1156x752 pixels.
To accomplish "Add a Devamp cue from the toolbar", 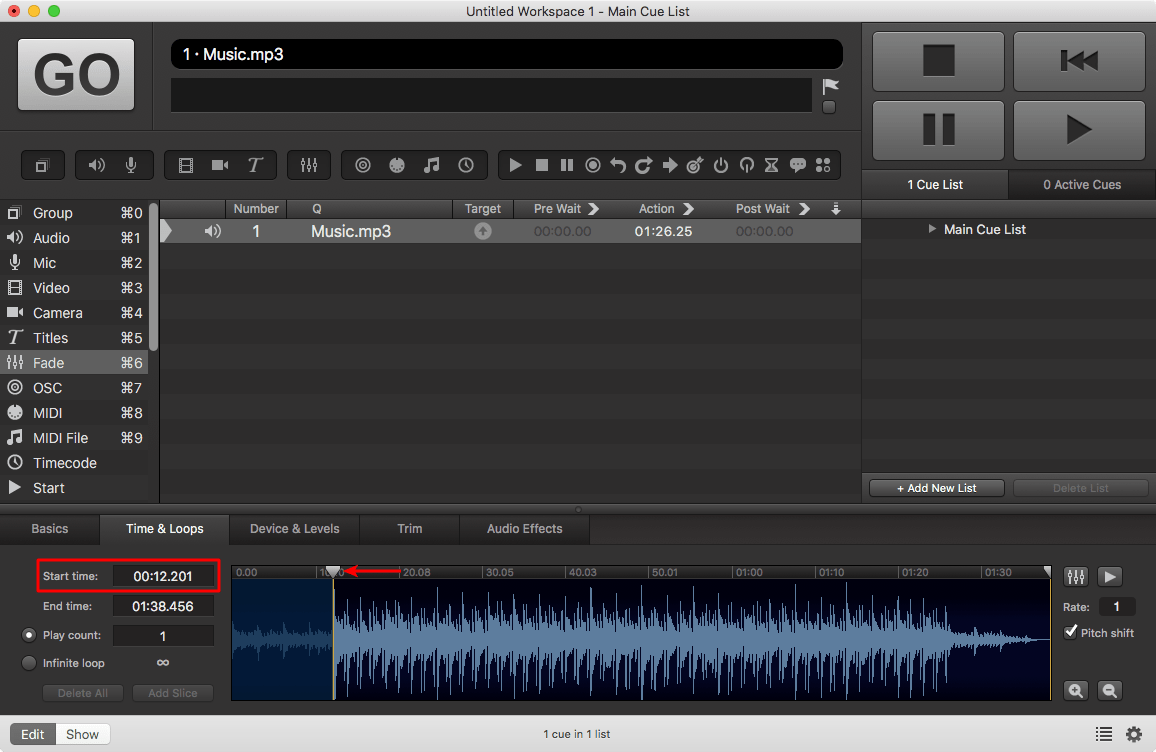I will (644, 165).
